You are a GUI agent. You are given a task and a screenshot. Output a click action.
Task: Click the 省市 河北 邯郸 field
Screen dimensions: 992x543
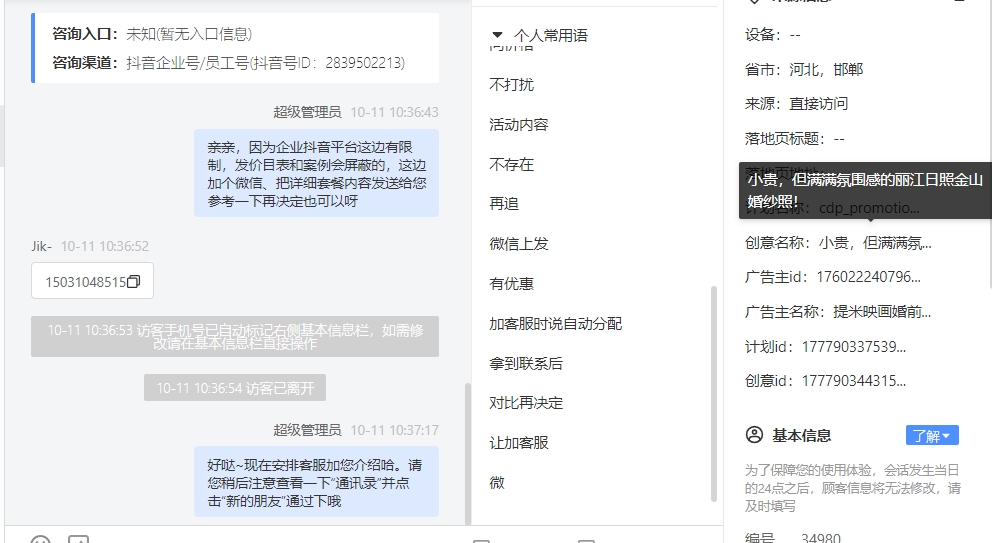coord(803,69)
